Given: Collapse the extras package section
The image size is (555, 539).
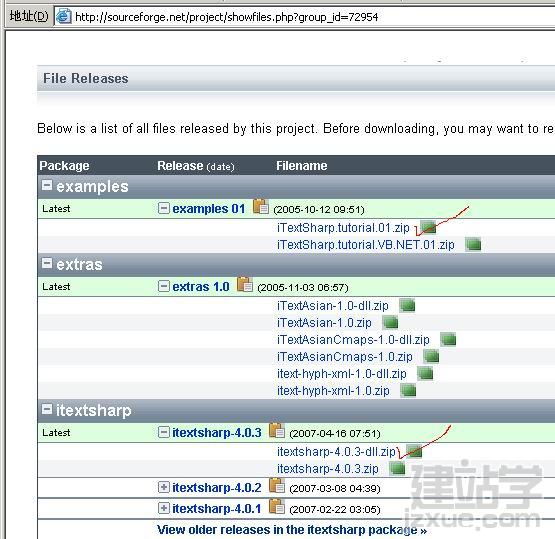Looking at the screenshot, I should pyautogui.click(x=47, y=263).
